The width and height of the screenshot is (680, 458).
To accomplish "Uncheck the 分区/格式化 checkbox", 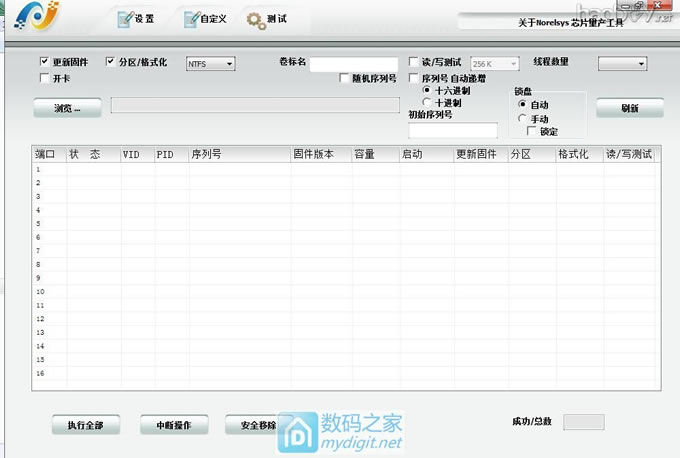I will (x=110, y=62).
